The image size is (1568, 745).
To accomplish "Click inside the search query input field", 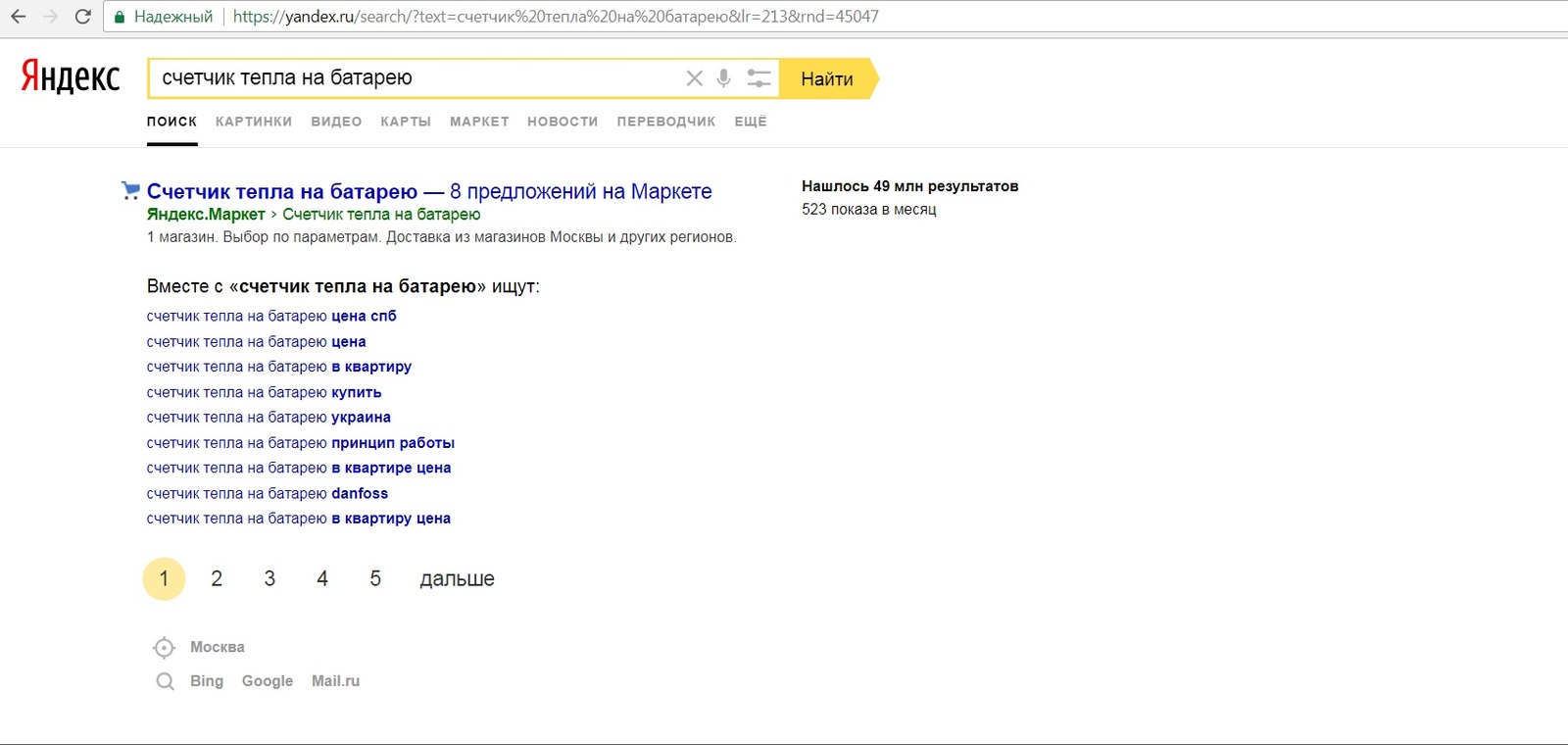I will tap(412, 78).
